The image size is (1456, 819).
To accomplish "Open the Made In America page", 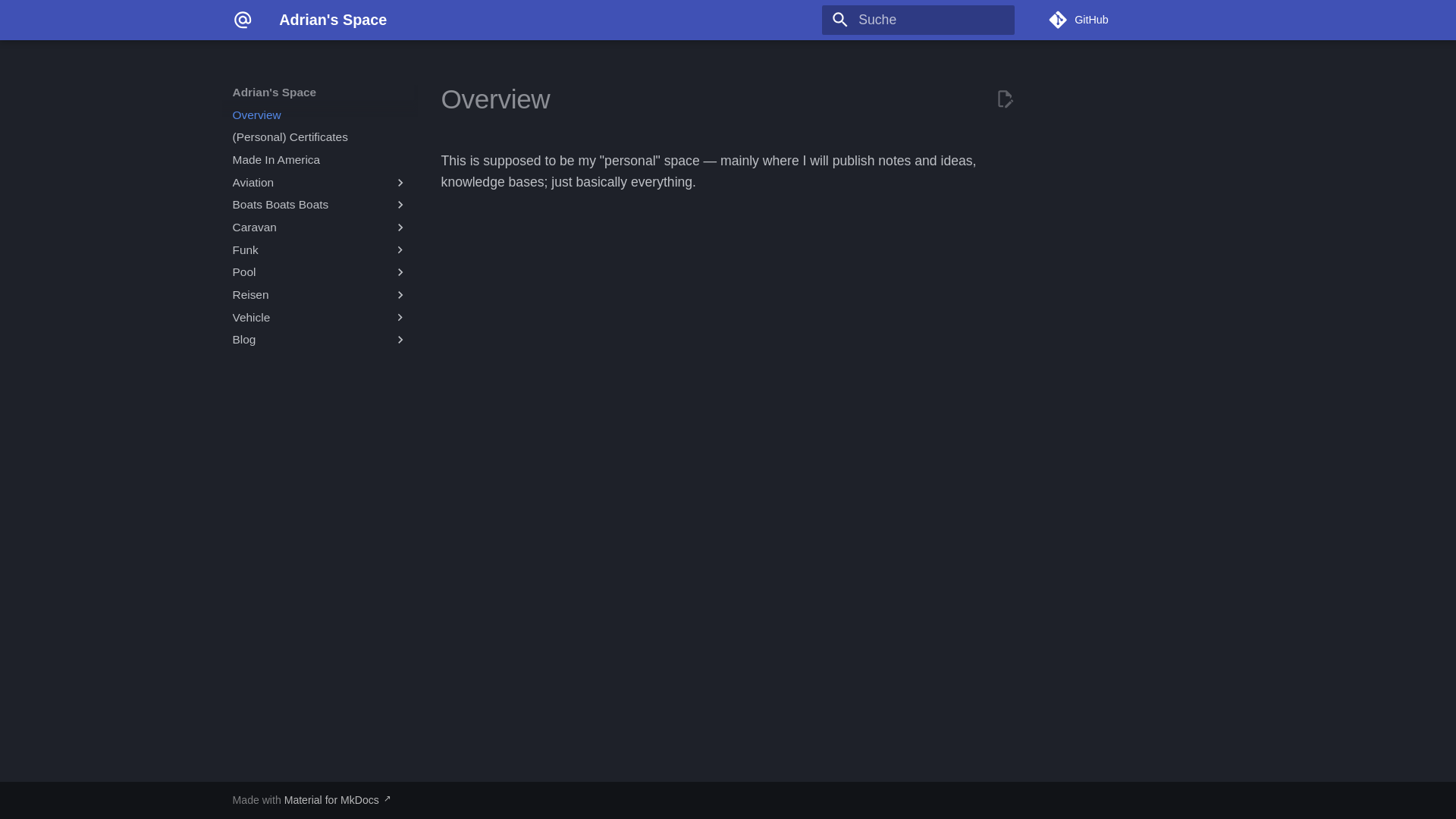I will tap(276, 160).
